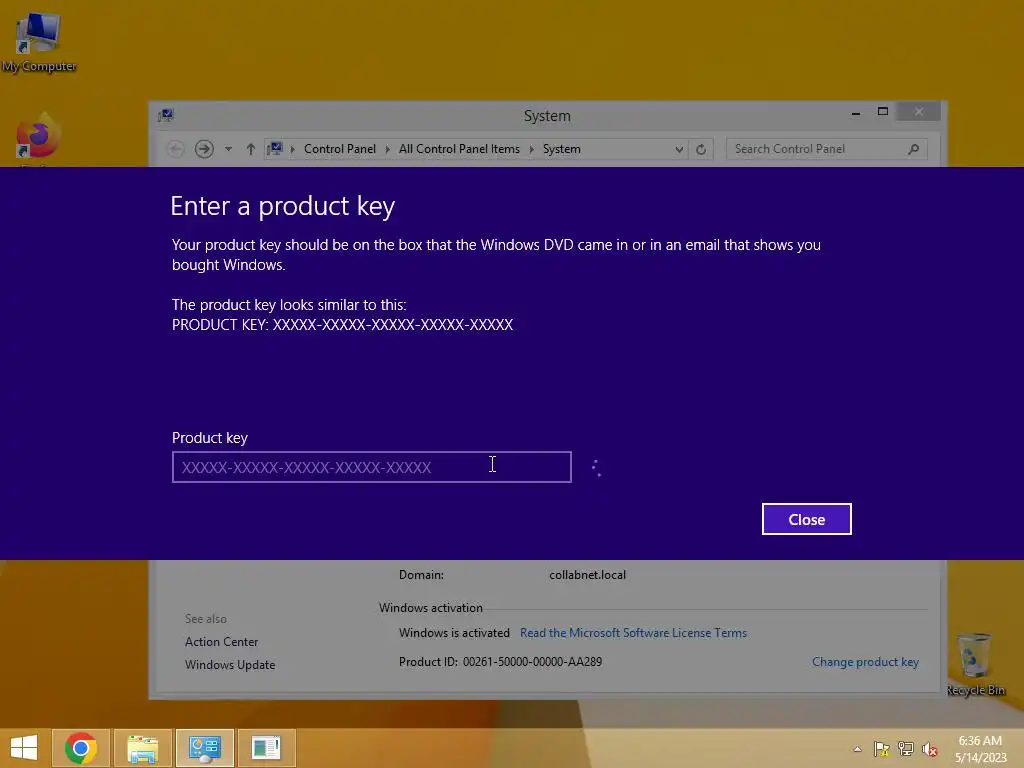Expand address bar history dropdown
Viewport: 1024px width, 768px height.
[x=679, y=149]
